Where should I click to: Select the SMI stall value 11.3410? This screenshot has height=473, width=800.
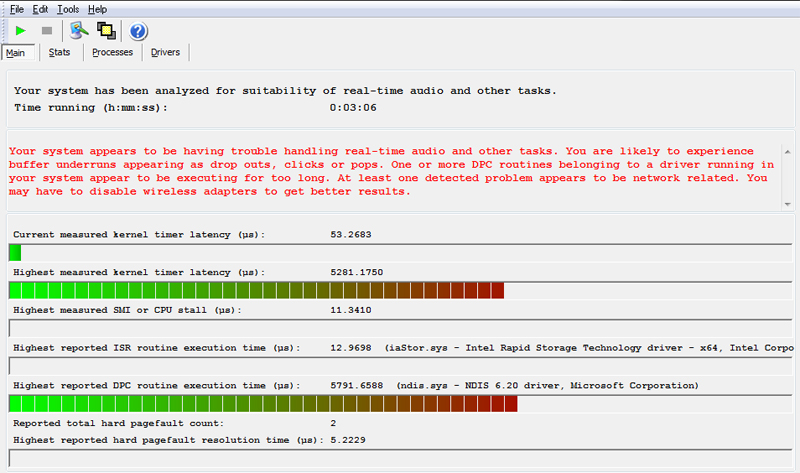pos(351,310)
